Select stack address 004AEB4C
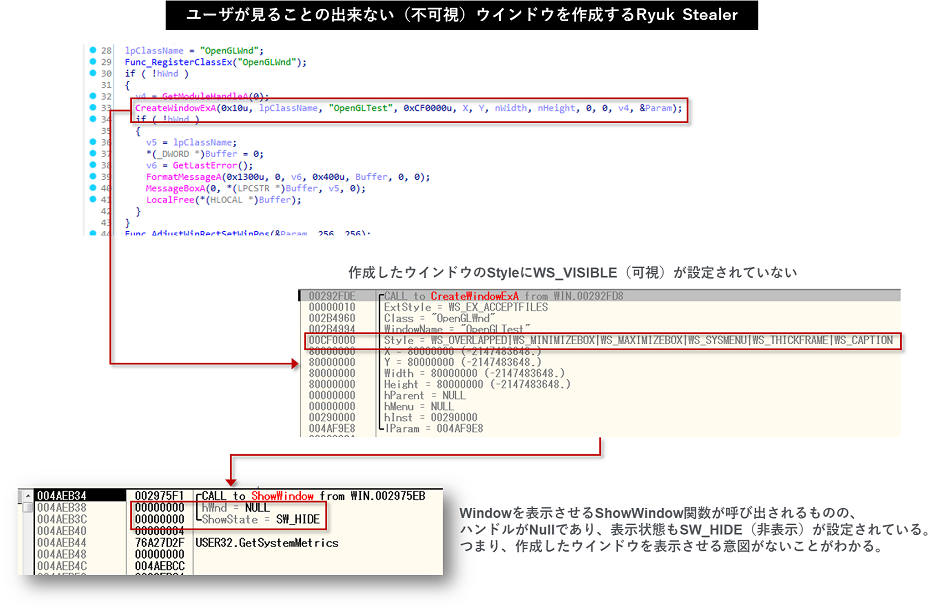The width and height of the screenshot is (950, 611). tap(62, 566)
